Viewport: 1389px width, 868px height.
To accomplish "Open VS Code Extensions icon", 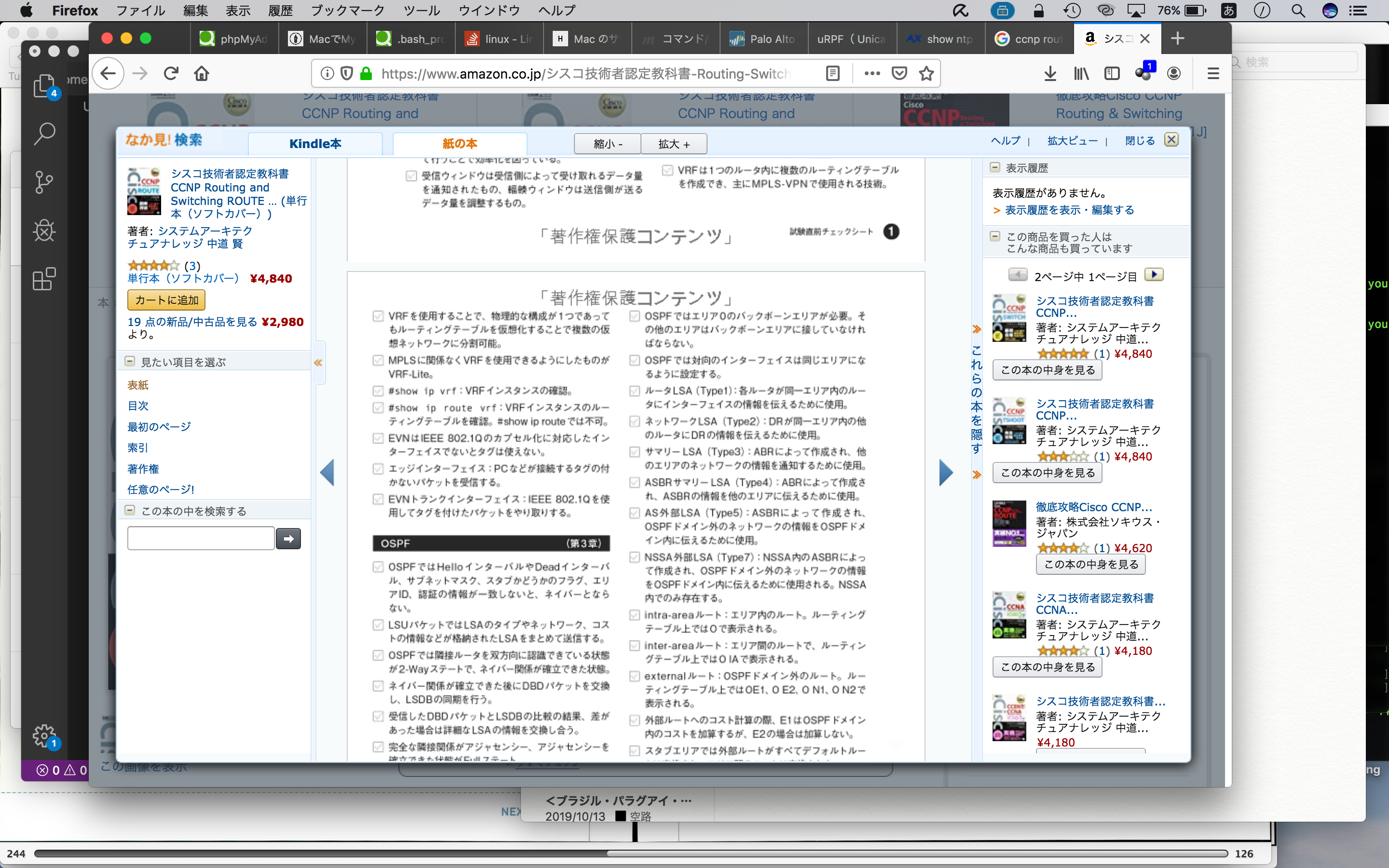I will coord(44,279).
